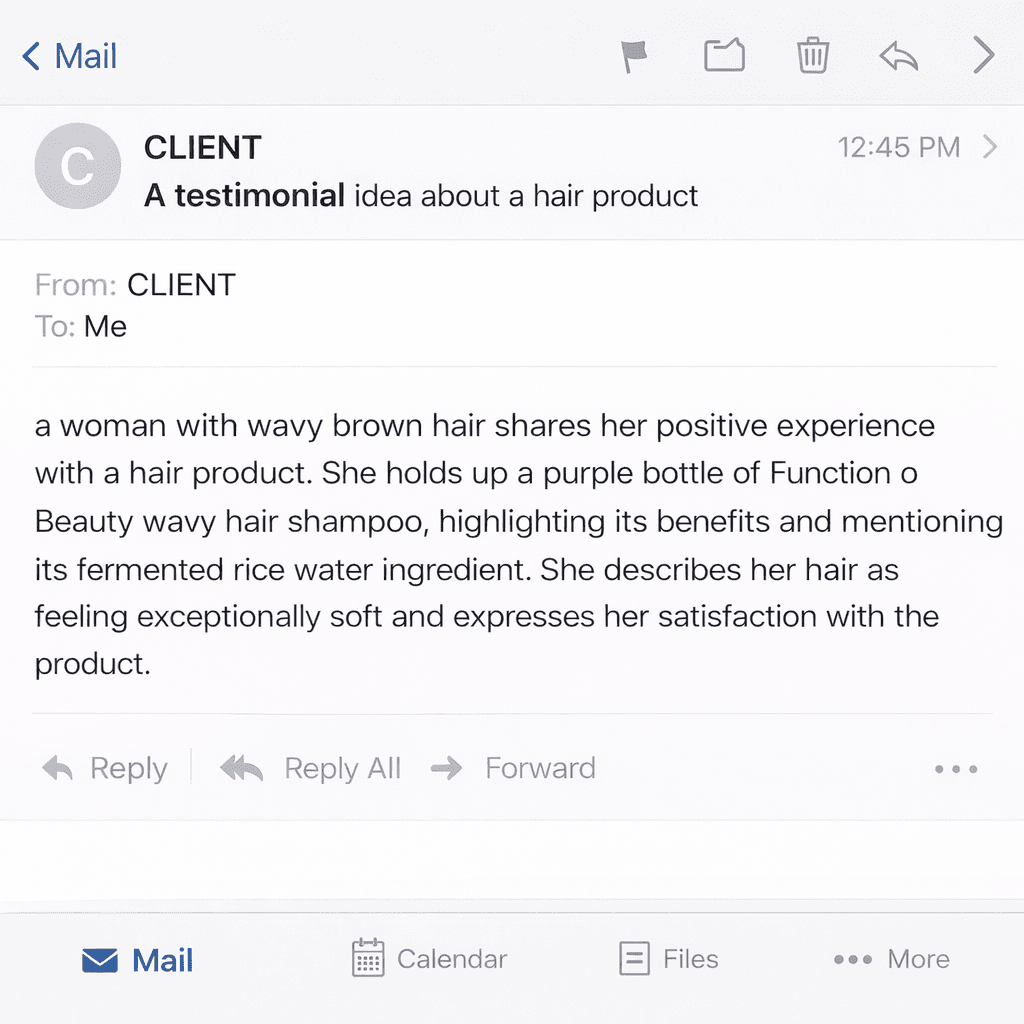Click the CLIENT sender avatar circle

77,166
